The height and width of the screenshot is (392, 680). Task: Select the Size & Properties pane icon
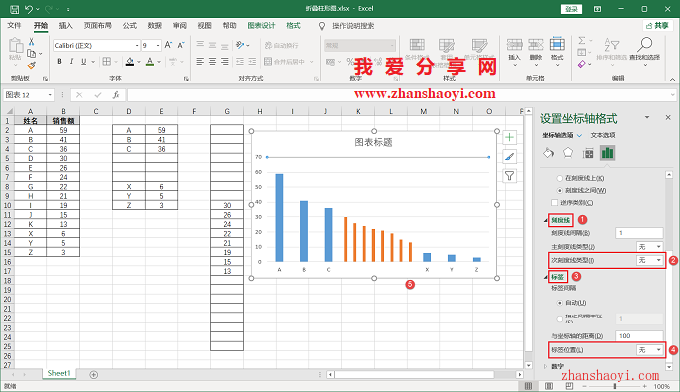(588, 153)
